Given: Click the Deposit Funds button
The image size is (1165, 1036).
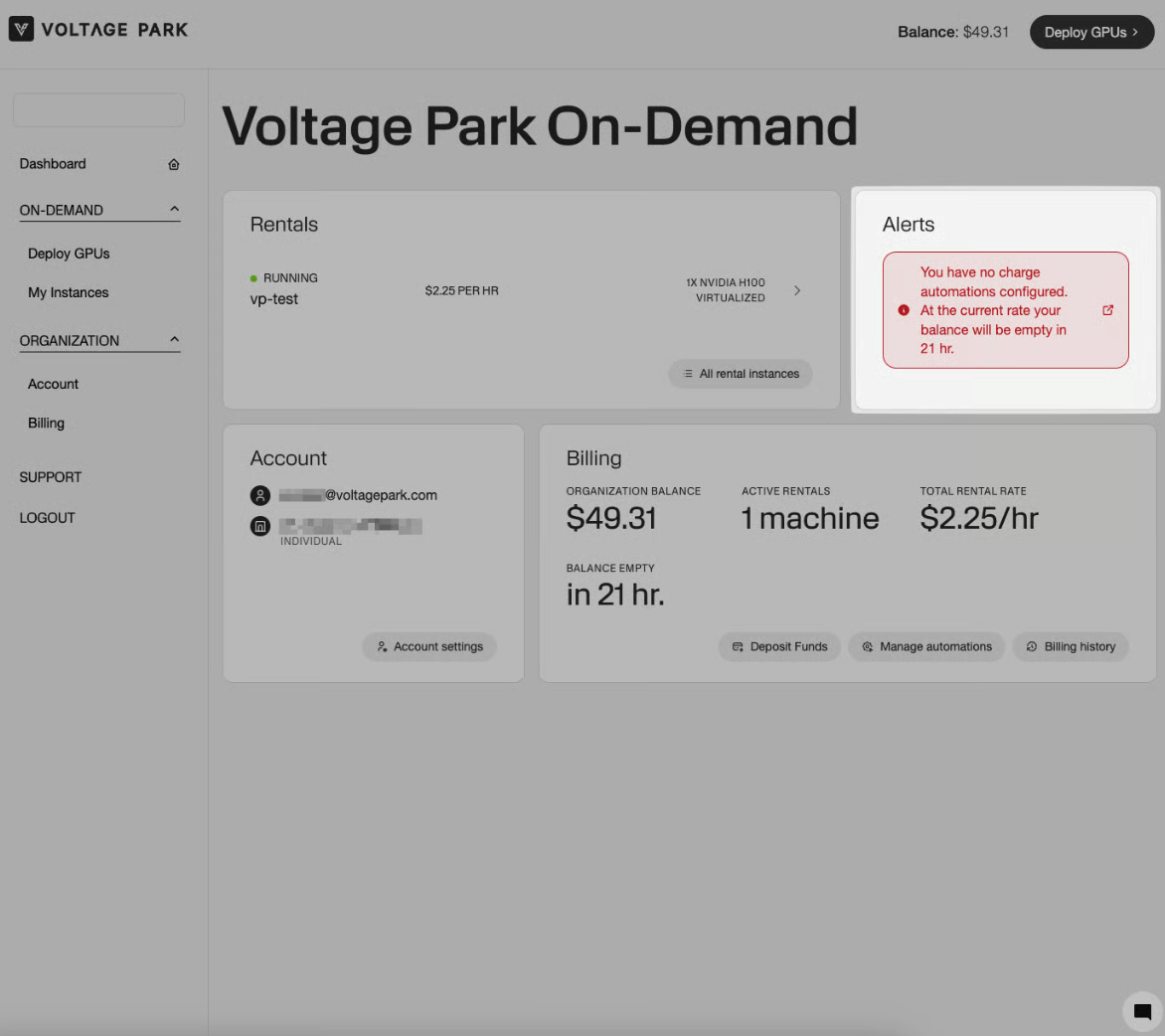Looking at the screenshot, I should click(x=779, y=646).
